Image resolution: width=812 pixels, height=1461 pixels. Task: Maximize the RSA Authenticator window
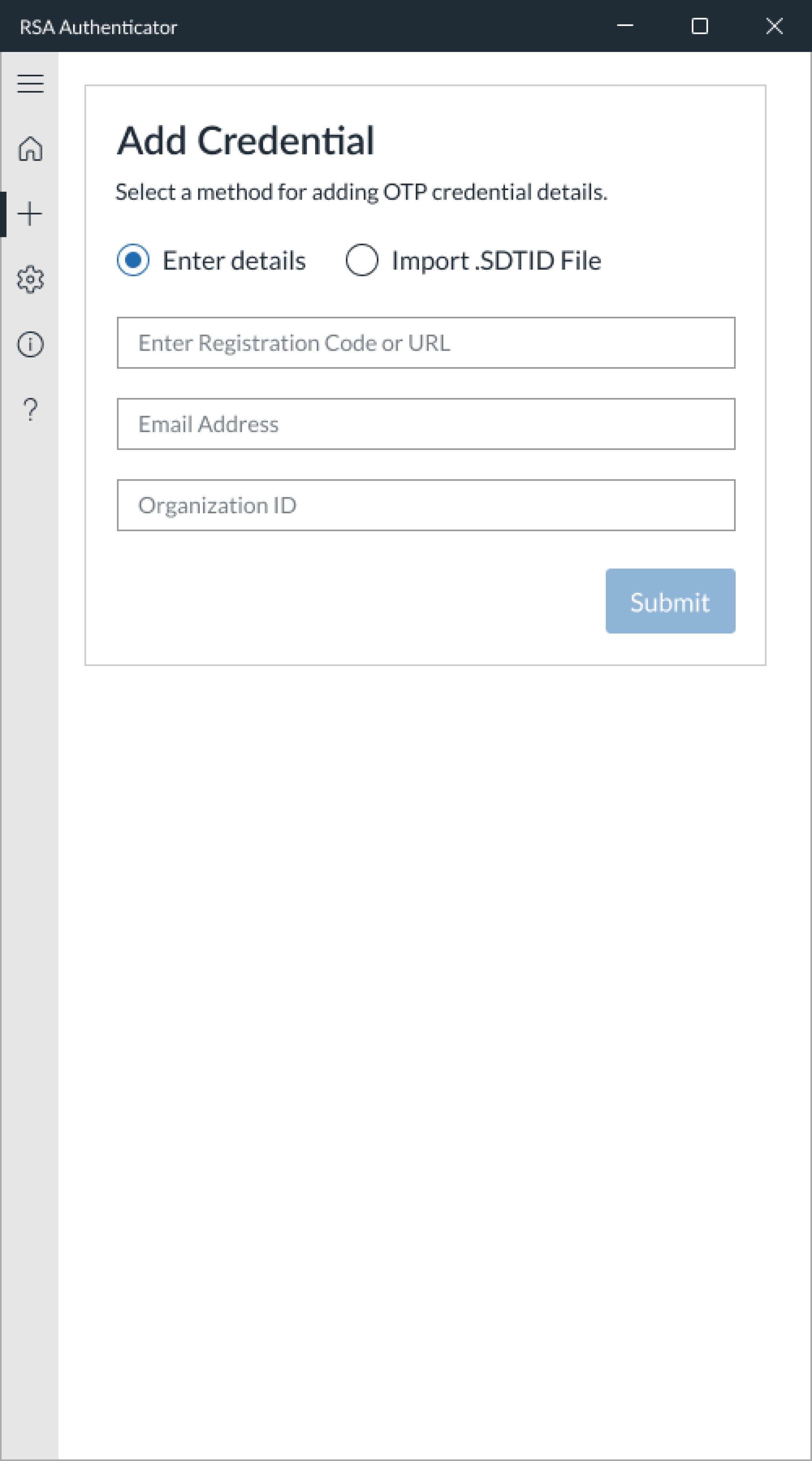700,26
